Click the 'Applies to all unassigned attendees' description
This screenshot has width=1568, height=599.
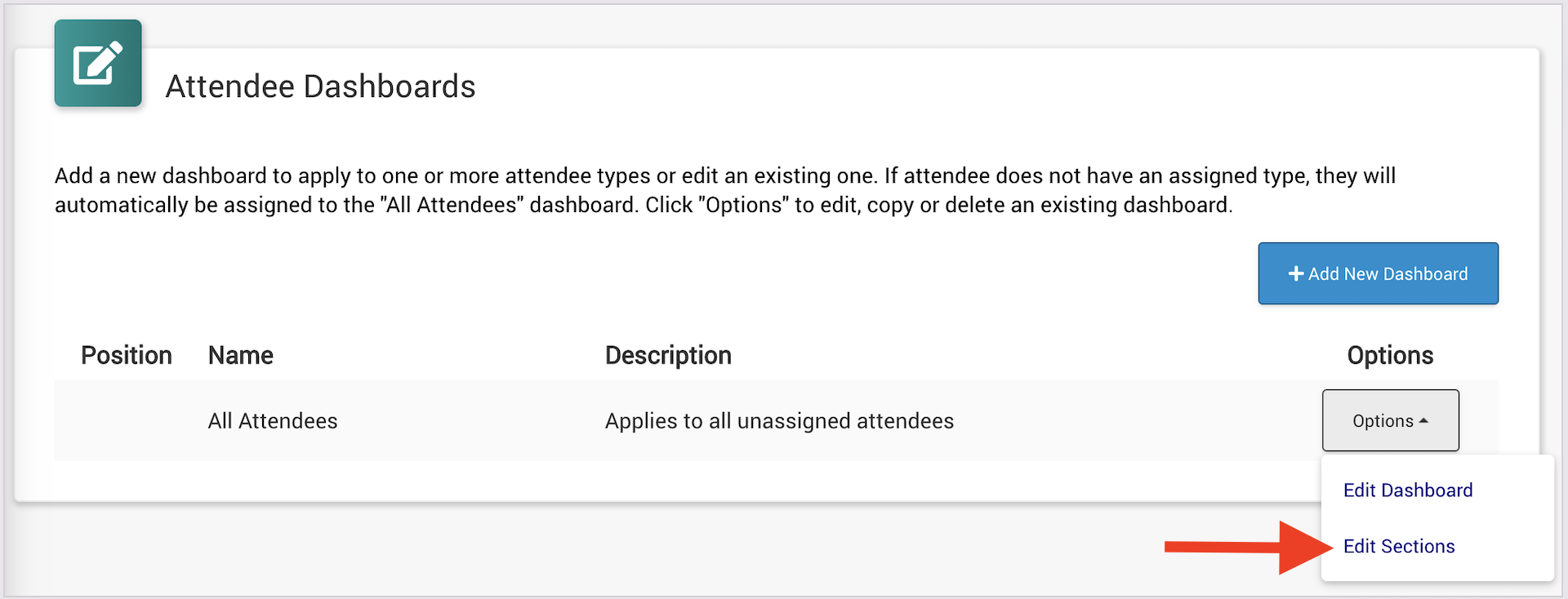(779, 421)
